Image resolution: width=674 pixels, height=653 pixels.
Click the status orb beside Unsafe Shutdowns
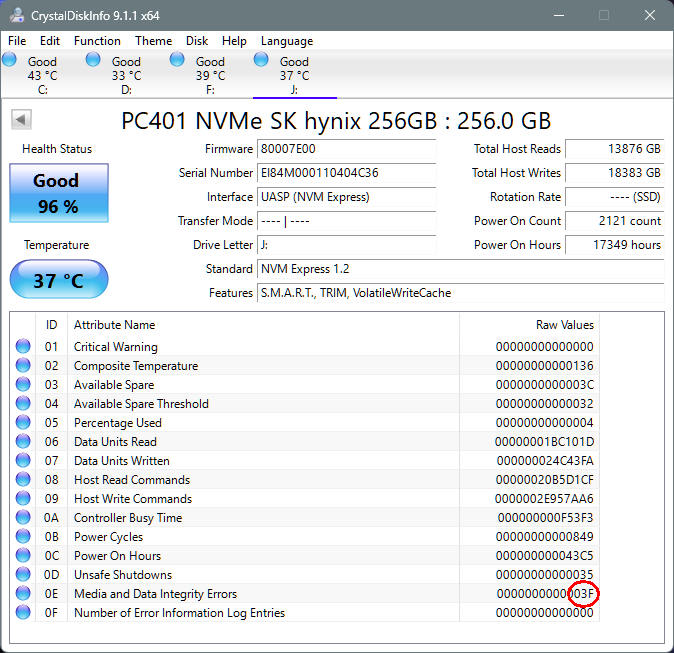23,575
